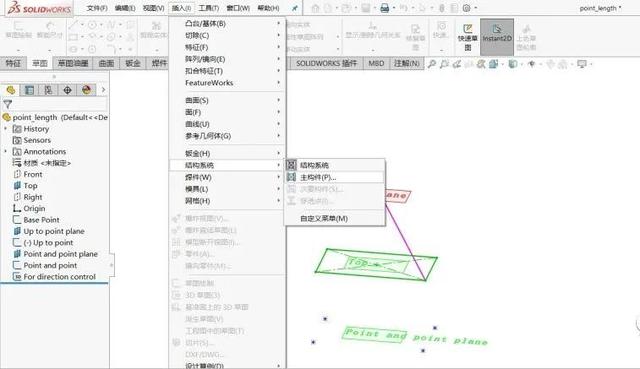Open the 帮助(H) menu

pyautogui.click(x=269, y=8)
